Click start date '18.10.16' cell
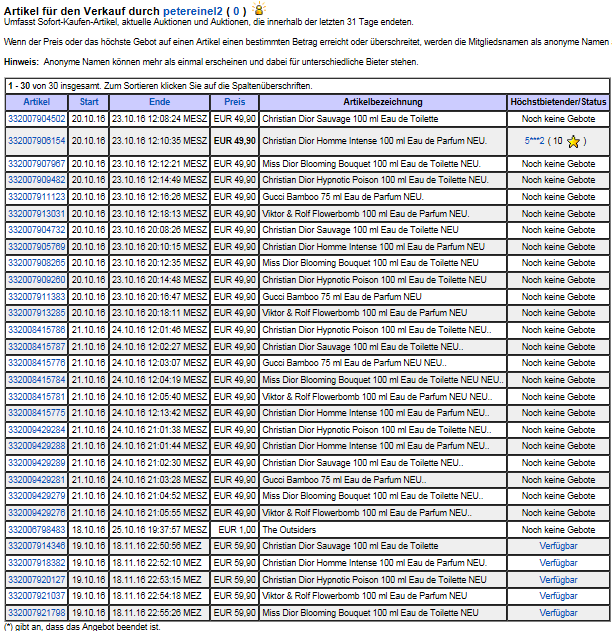Screen dimensions: 612x631 (x=89, y=530)
